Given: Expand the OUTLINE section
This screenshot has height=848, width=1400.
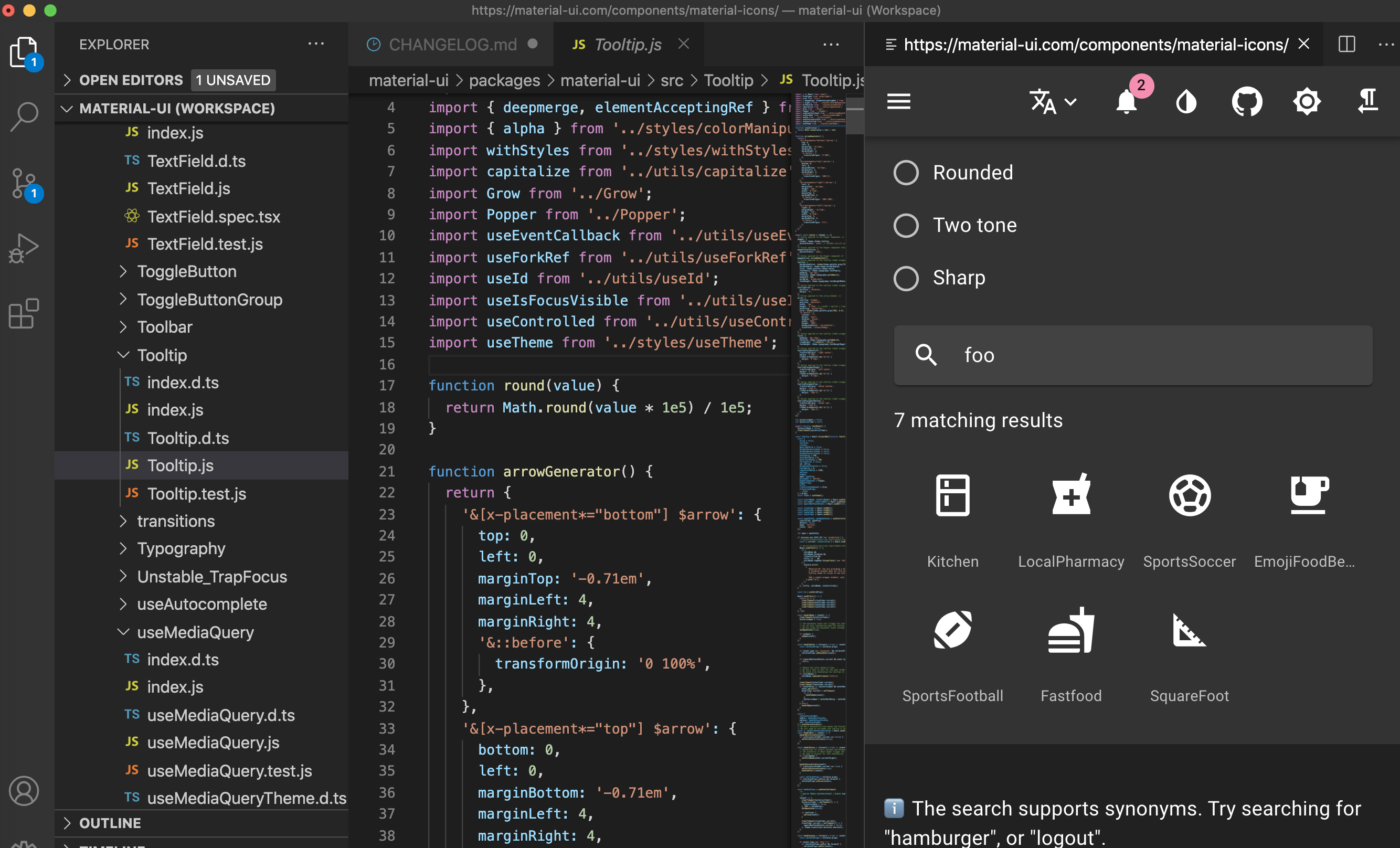Looking at the screenshot, I should click(110, 823).
